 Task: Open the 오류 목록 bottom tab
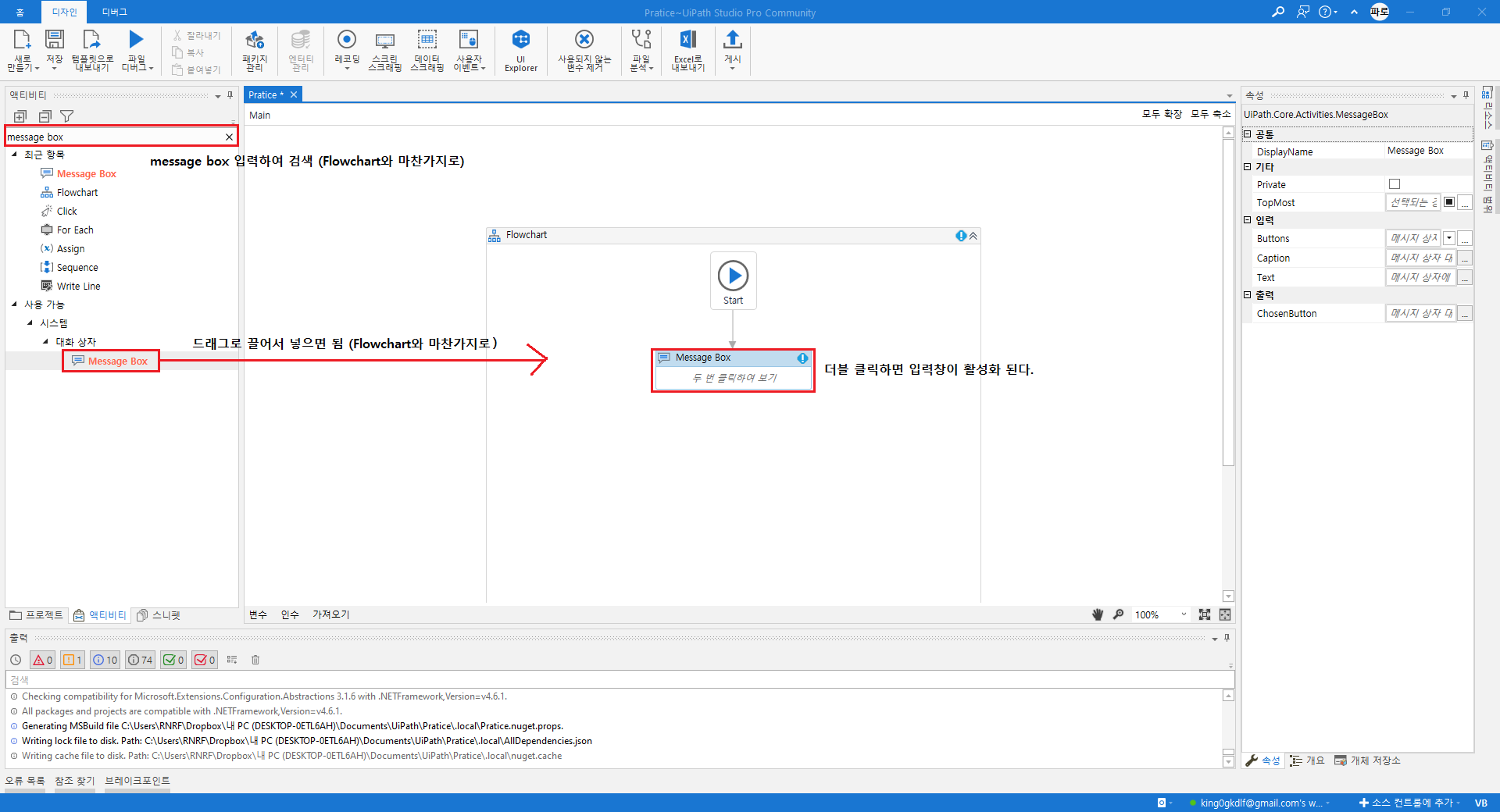coord(25,781)
